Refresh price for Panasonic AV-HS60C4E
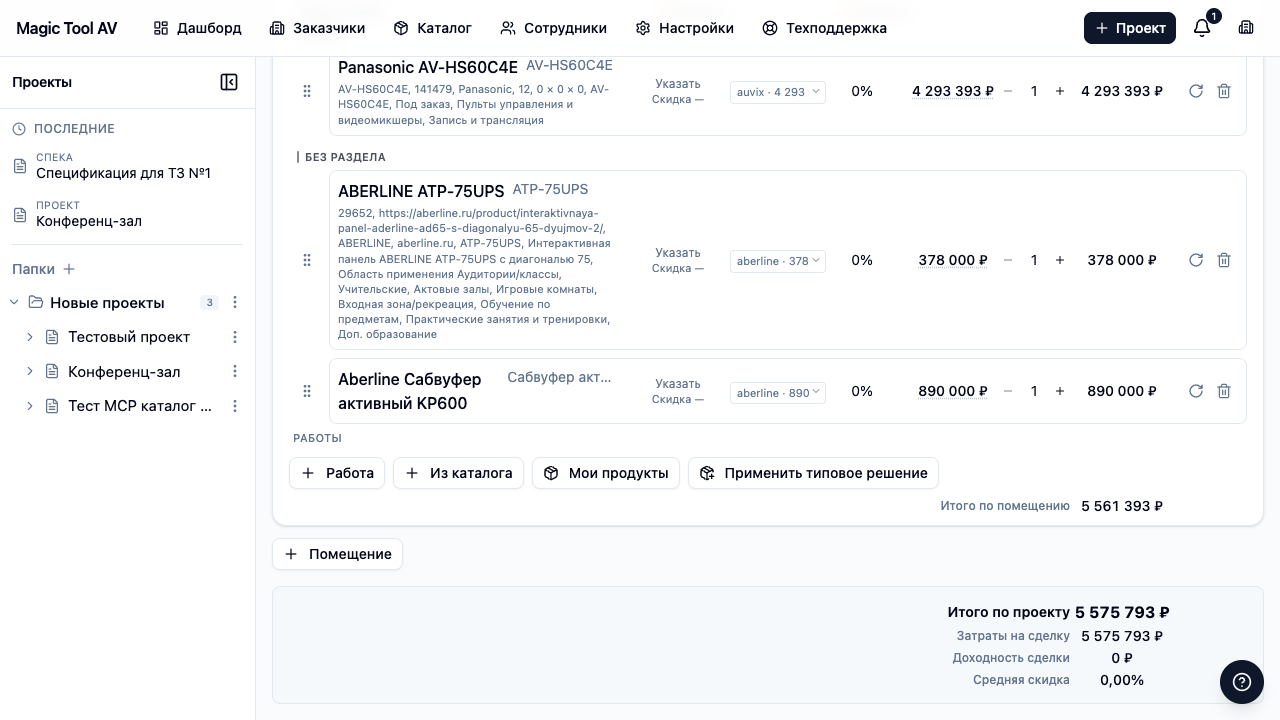The image size is (1280, 720). click(x=1196, y=91)
